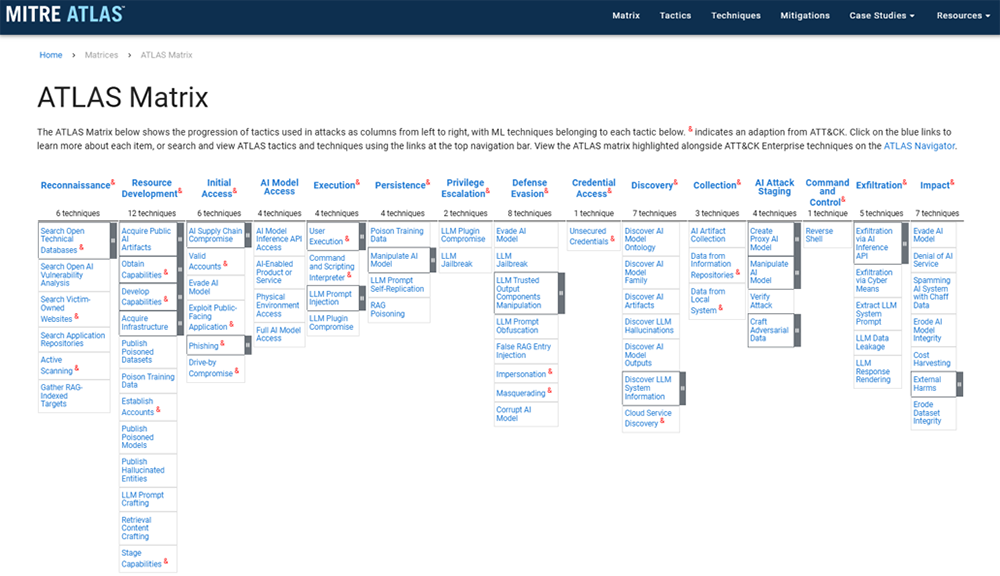Open the Initial Access tactic header
Screen dimensions: 1000x576
[218, 188]
